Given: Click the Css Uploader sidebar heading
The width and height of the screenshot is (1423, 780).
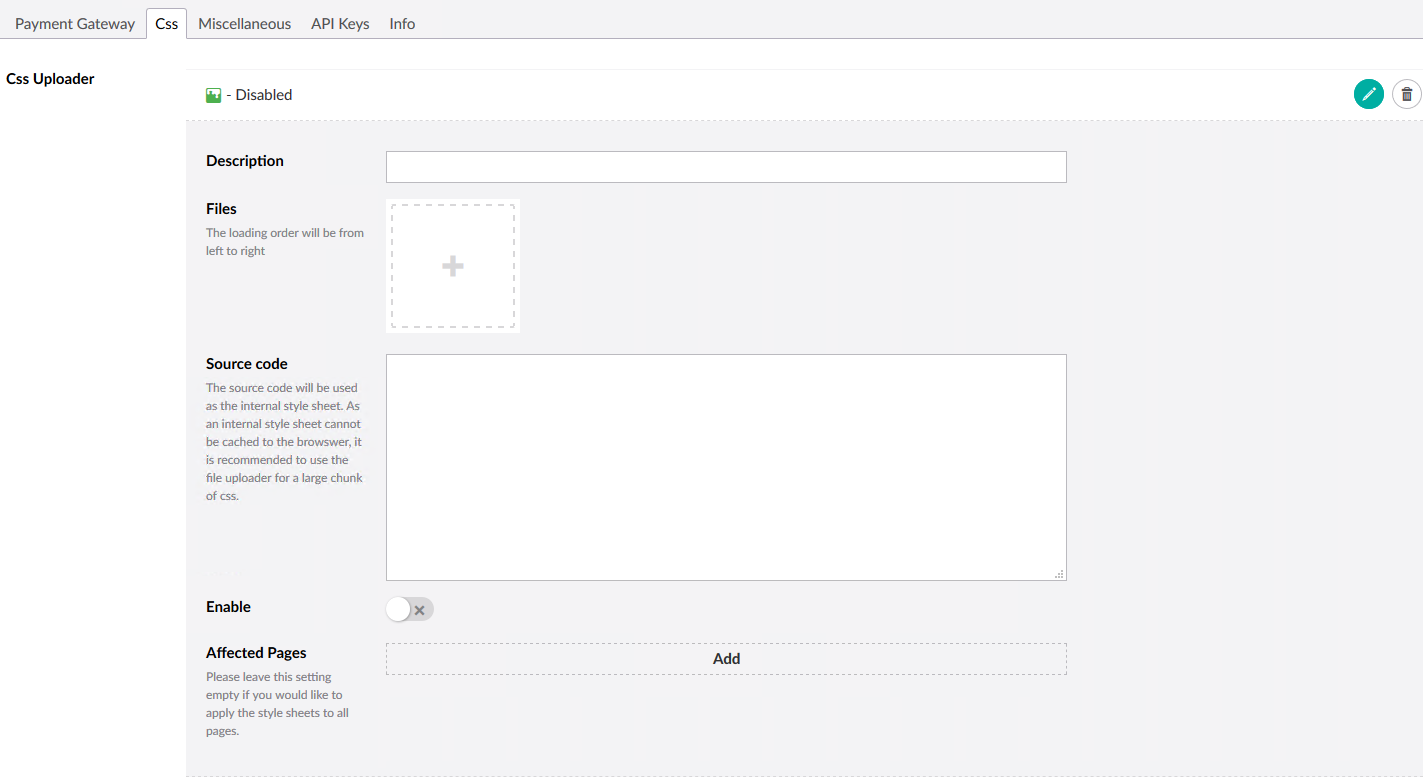Looking at the screenshot, I should [x=50, y=78].
